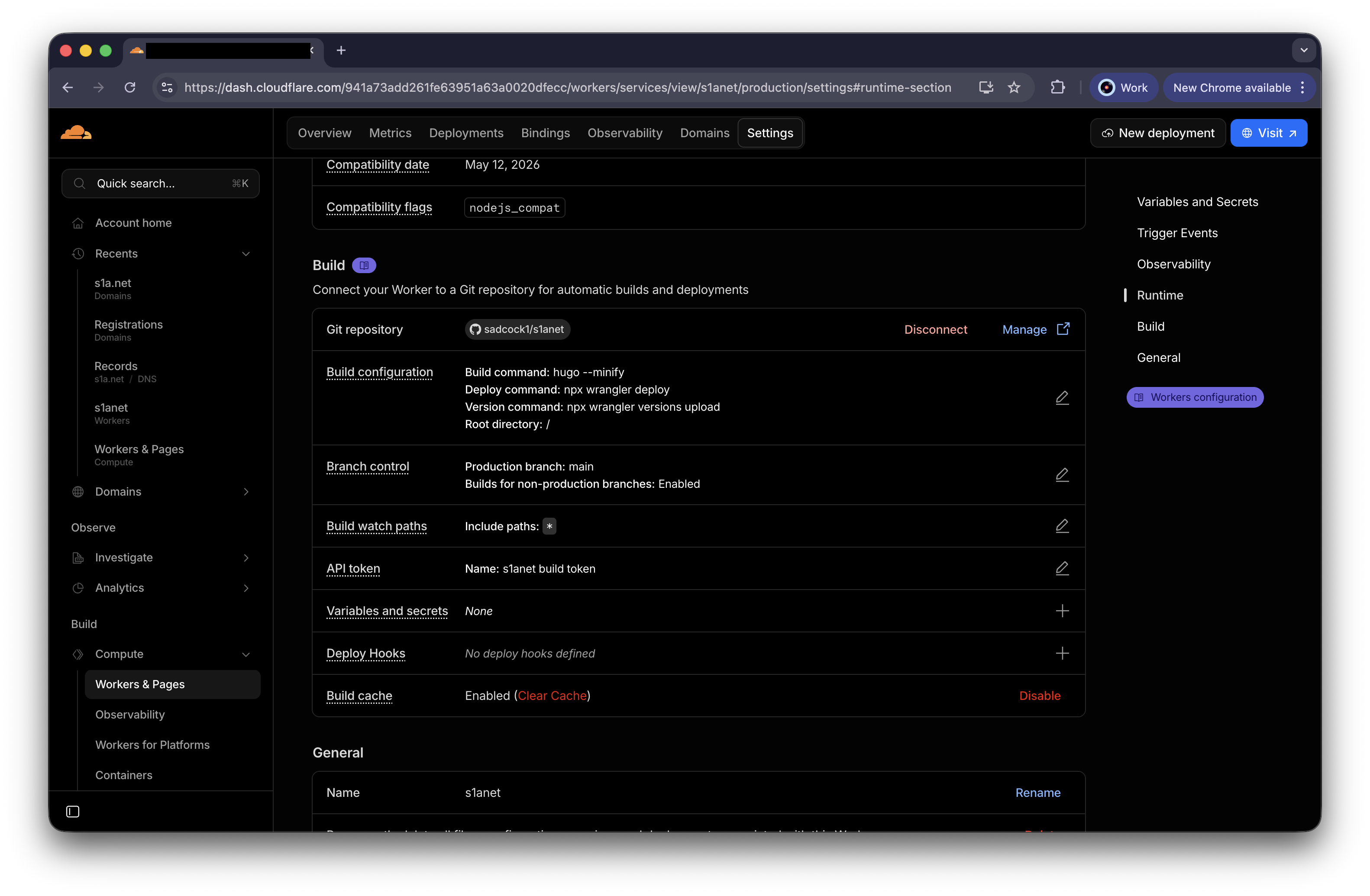This screenshot has width=1370, height=896.
Task: Collapse the Compute section chevron
Action: click(246, 654)
